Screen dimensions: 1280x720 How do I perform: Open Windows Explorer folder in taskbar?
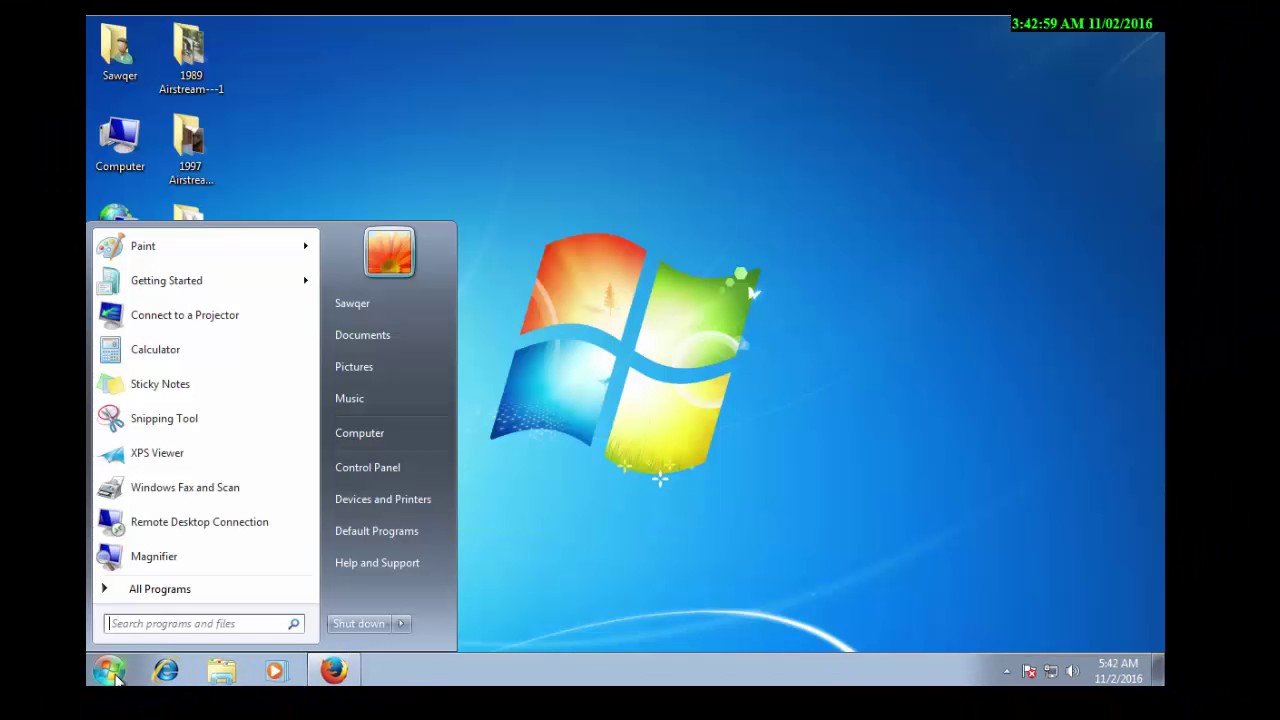[x=222, y=671]
